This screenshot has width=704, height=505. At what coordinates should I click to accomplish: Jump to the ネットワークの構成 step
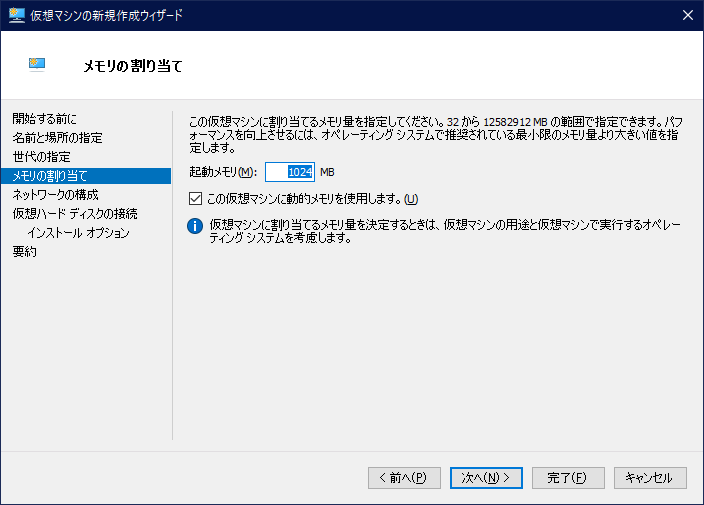[55, 195]
